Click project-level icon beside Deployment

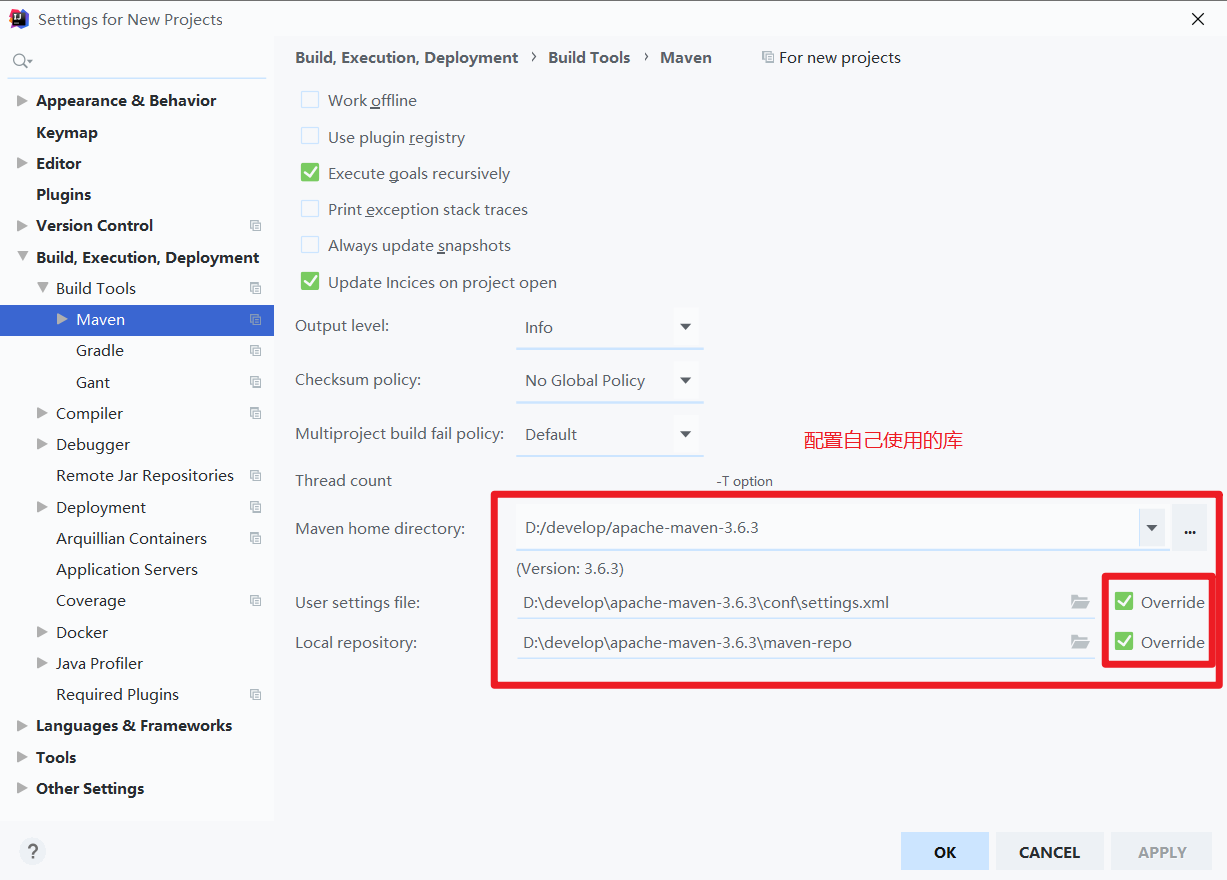point(255,507)
